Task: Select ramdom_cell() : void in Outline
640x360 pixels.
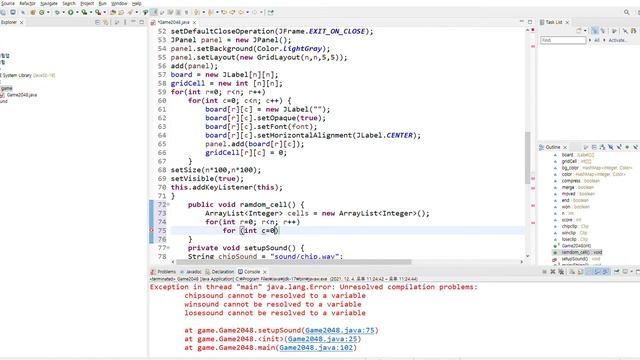Action: tap(582, 252)
